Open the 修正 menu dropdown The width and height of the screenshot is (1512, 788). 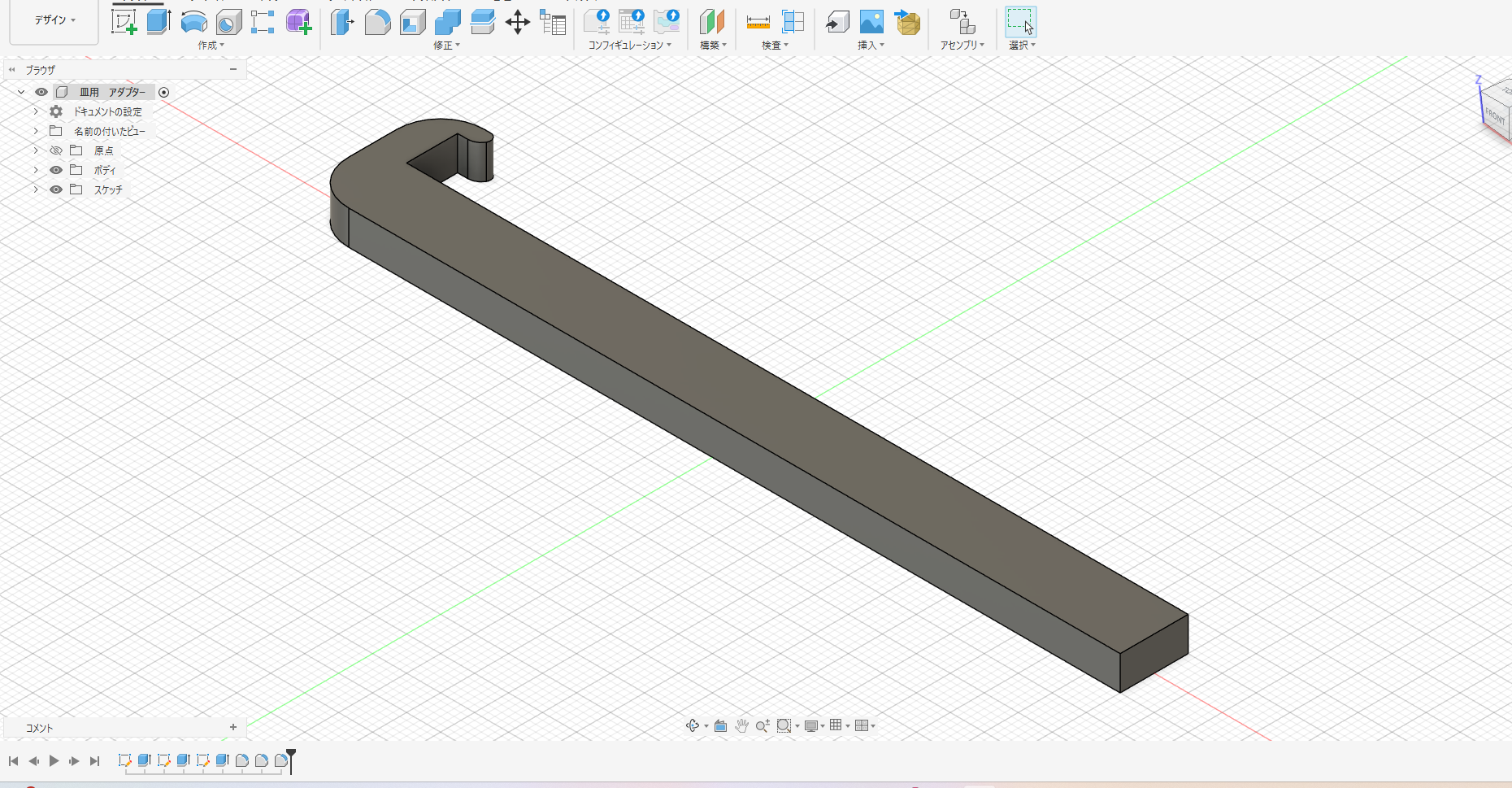tap(446, 46)
